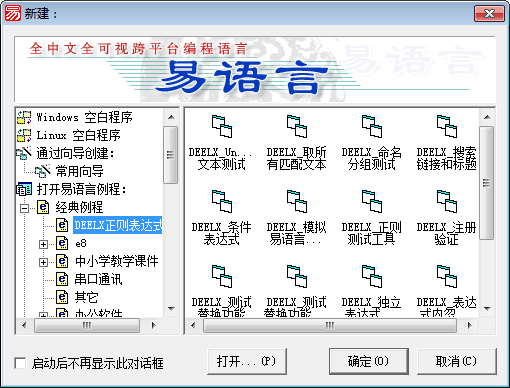Click examples list horizontal scrollbar right arrow
The width and height of the screenshot is (510, 388).
pos(469,325)
